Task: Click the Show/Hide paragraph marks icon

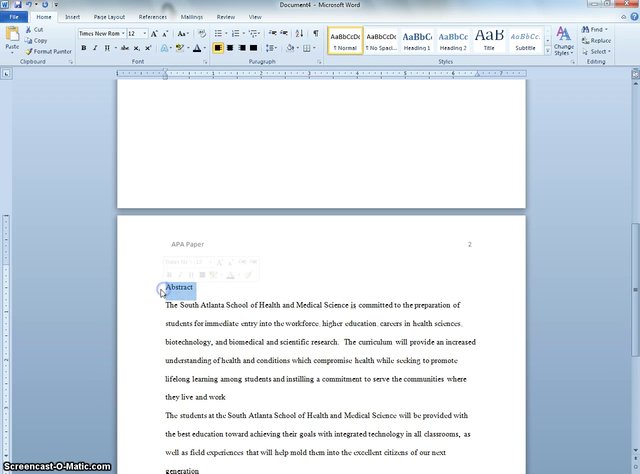Action: 316,33
